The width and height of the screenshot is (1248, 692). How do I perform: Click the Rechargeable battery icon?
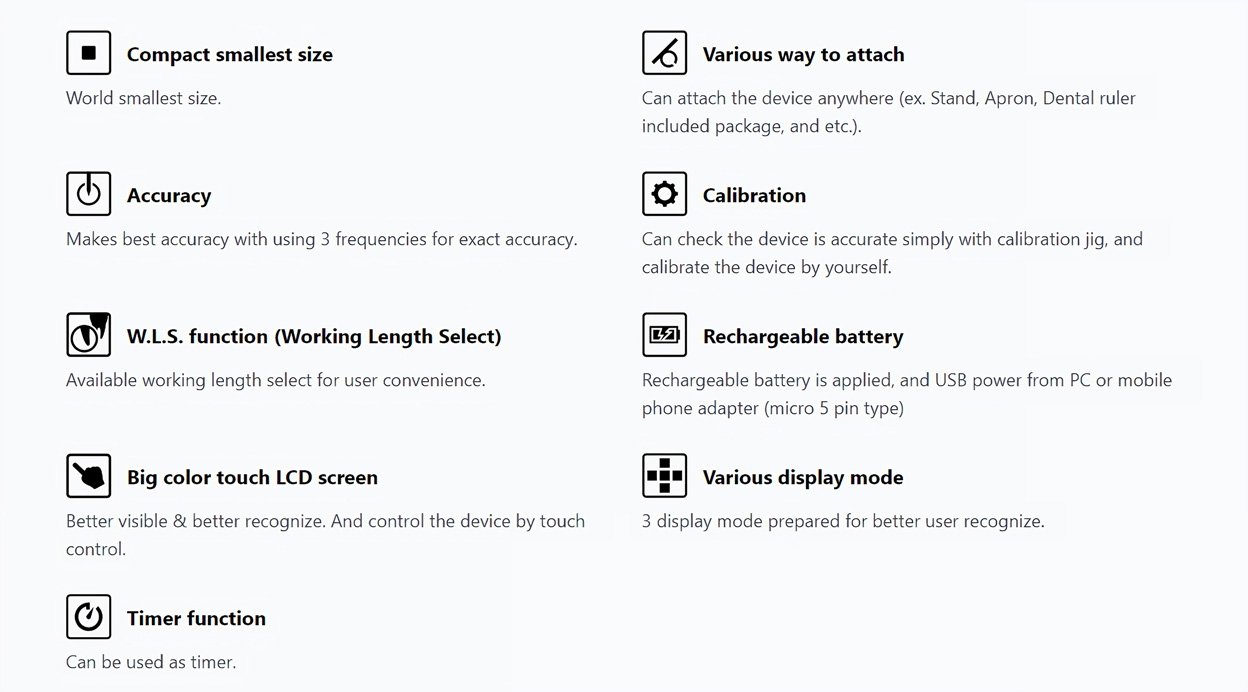pyautogui.click(x=664, y=335)
